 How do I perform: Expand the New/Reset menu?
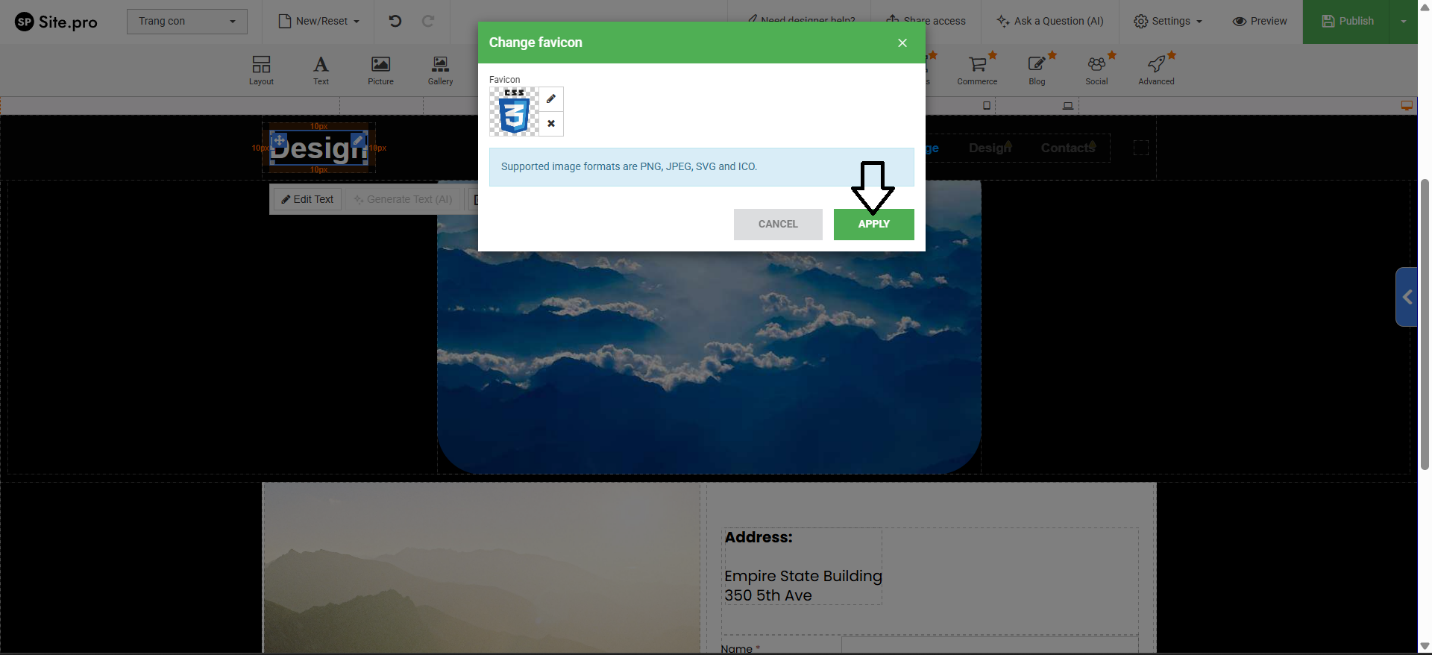pyautogui.click(x=318, y=21)
